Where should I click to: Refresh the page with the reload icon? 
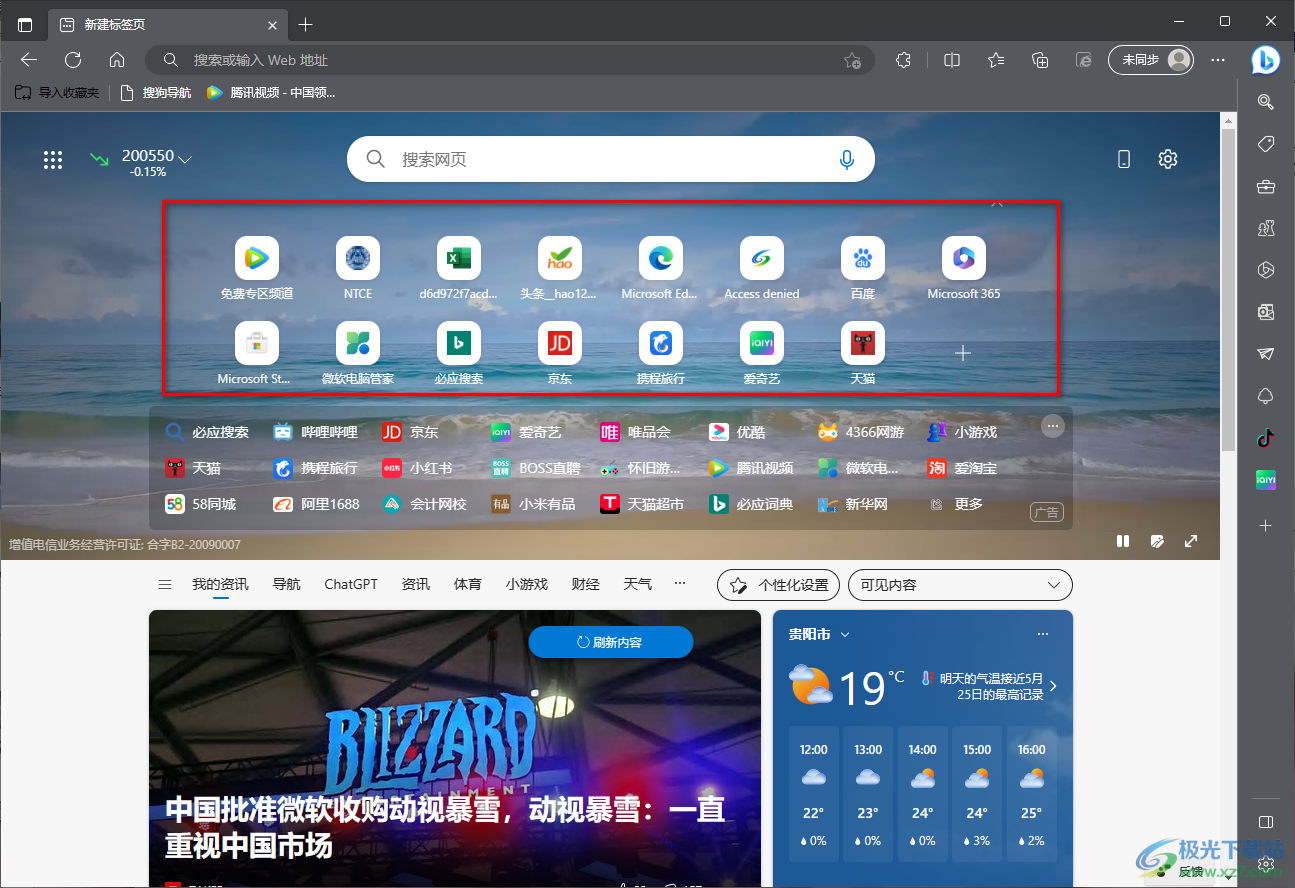[x=73, y=60]
